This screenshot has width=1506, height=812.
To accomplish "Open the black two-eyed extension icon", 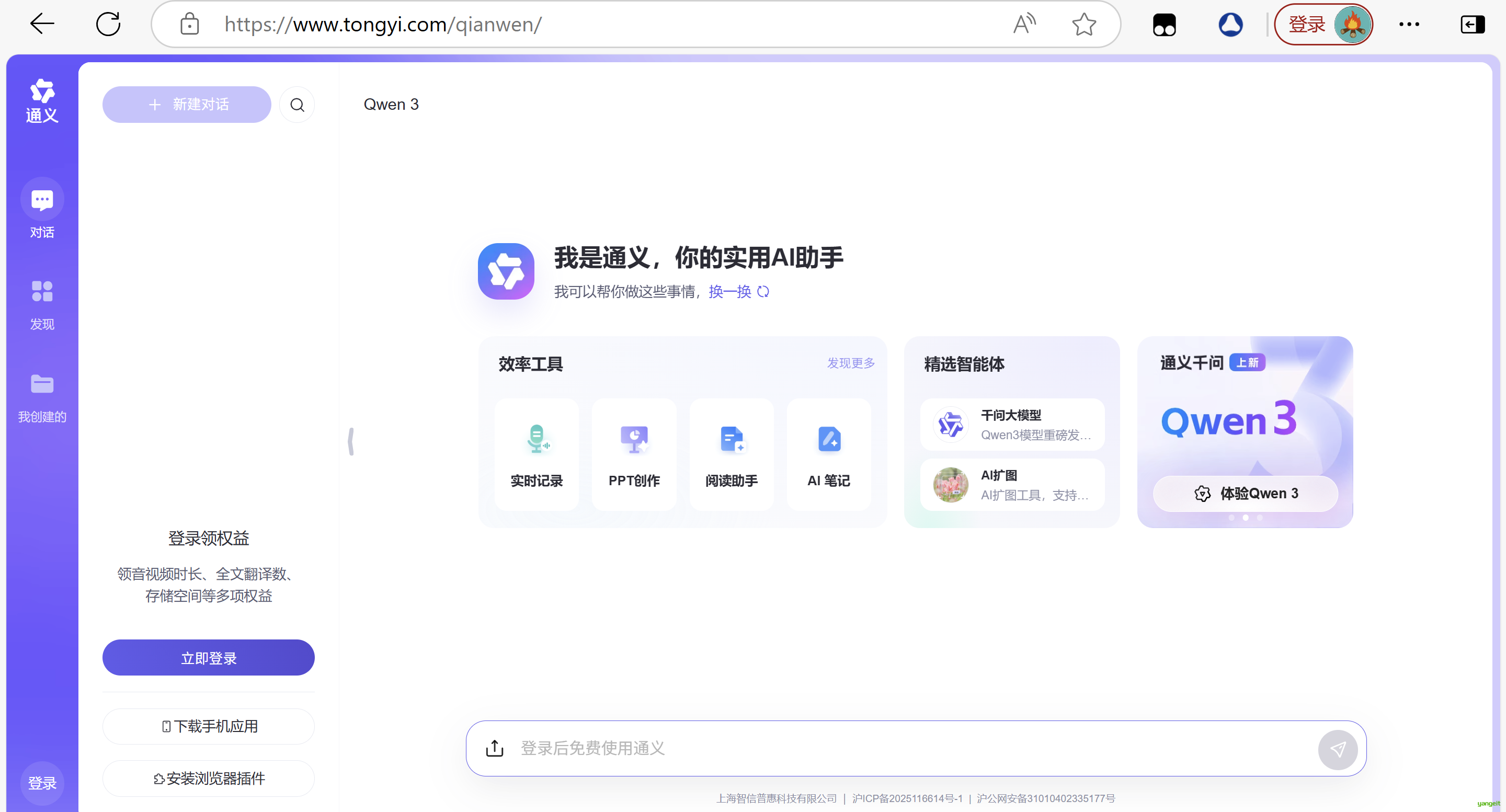I will tap(1164, 25).
